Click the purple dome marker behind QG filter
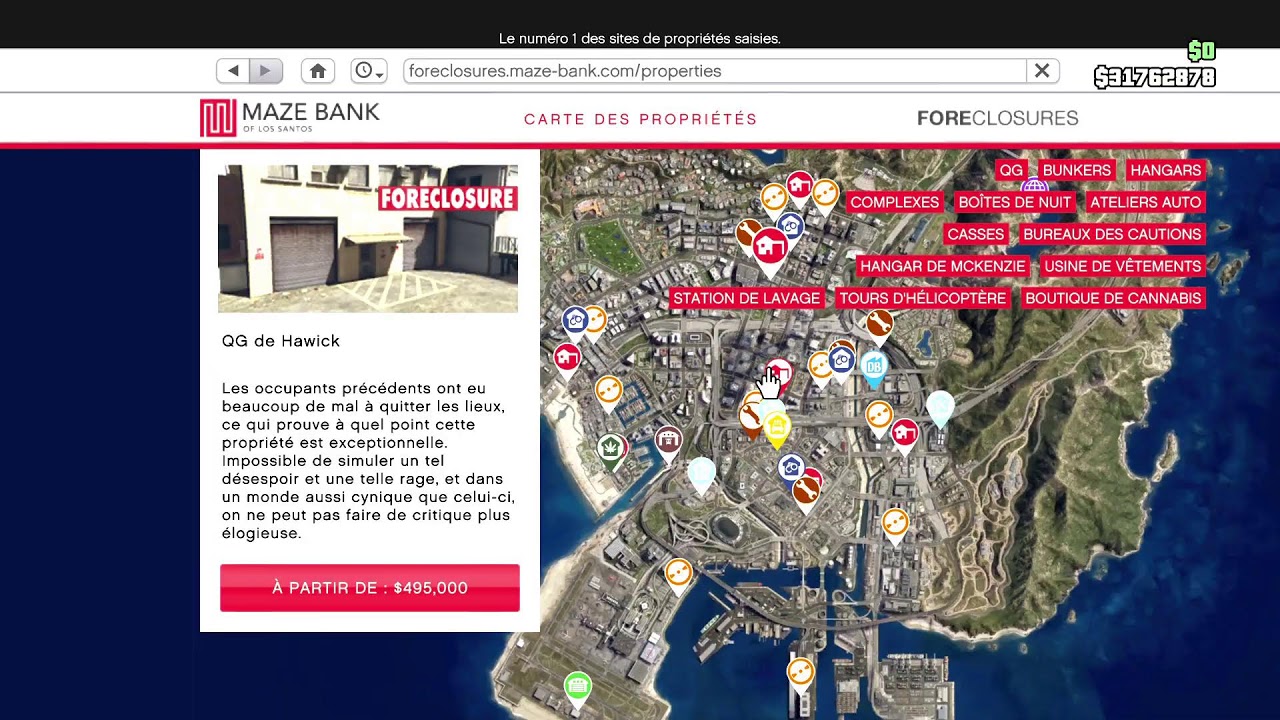Screen dimensions: 1280x720 (1034, 186)
